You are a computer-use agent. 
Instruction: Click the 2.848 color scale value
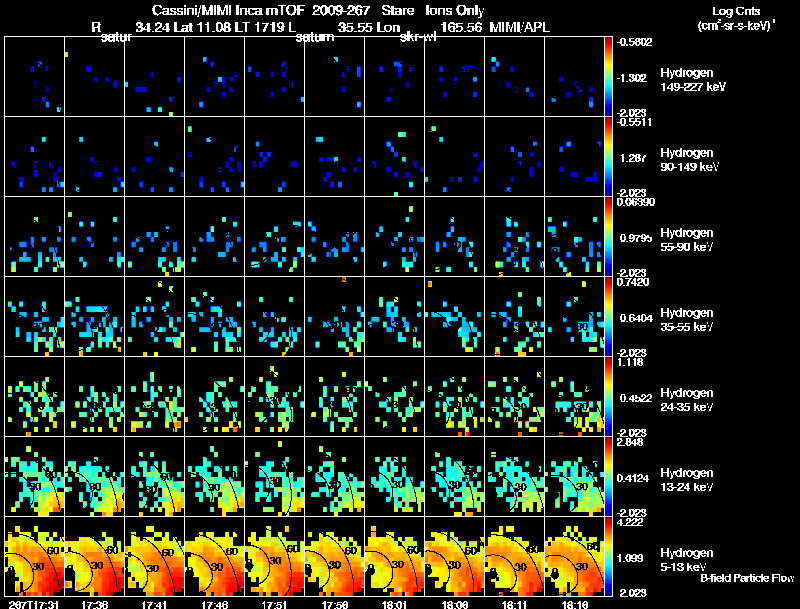click(630, 442)
